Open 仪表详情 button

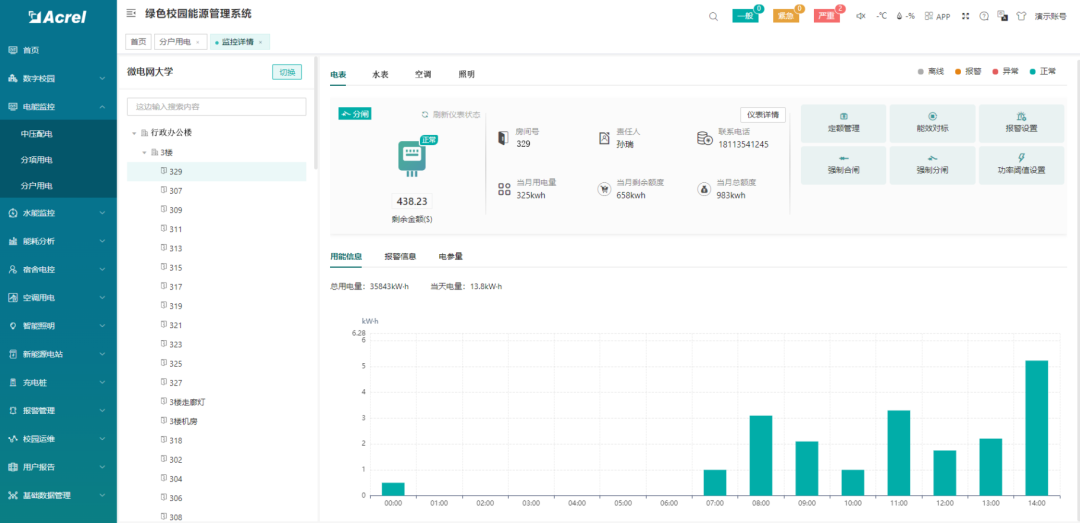coord(762,115)
